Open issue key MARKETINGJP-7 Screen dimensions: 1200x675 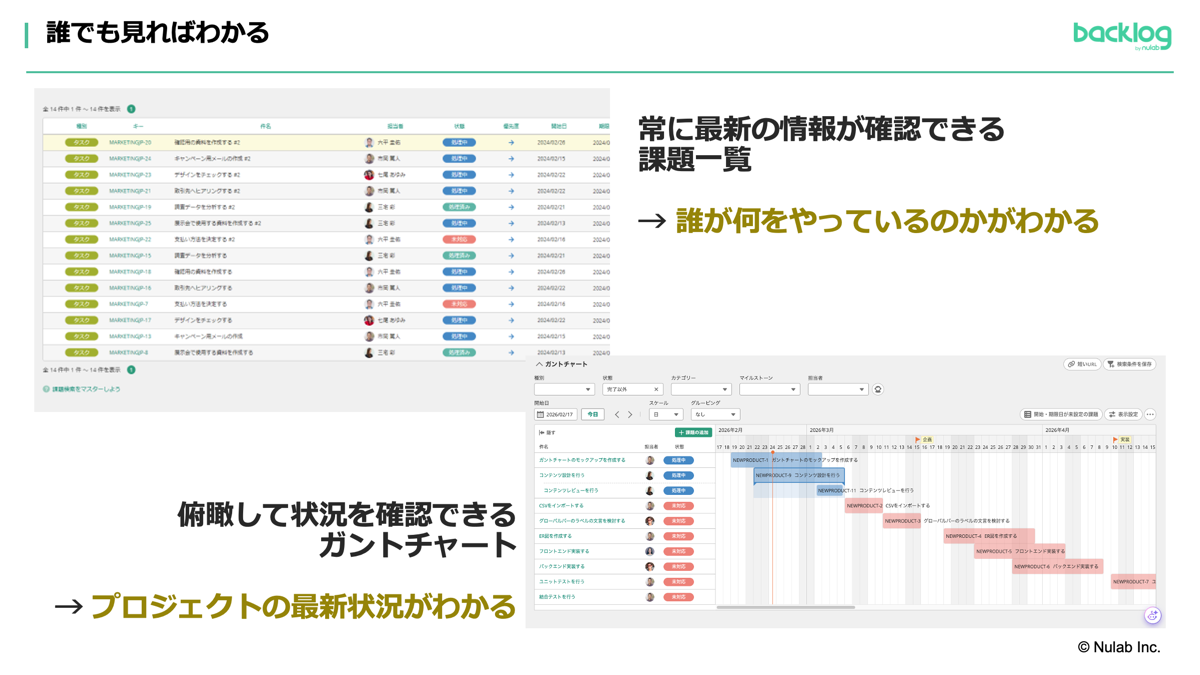pyautogui.click(x=129, y=304)
